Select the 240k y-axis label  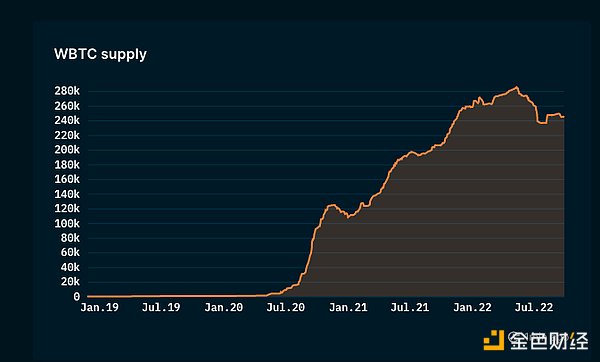click(x=67, y=121)
